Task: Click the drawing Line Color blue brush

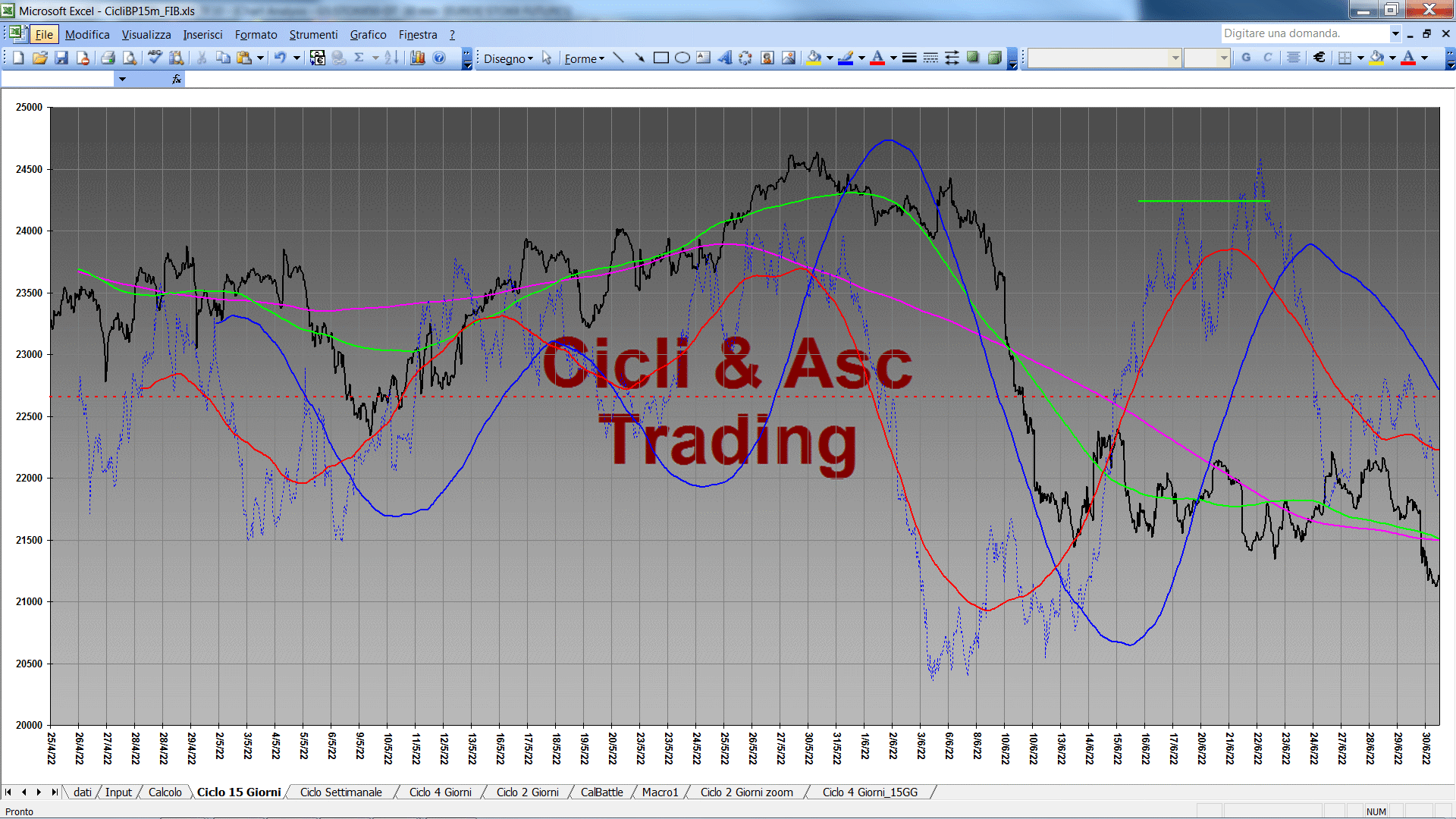Action: pyautogui.click(x=846, y=58)
